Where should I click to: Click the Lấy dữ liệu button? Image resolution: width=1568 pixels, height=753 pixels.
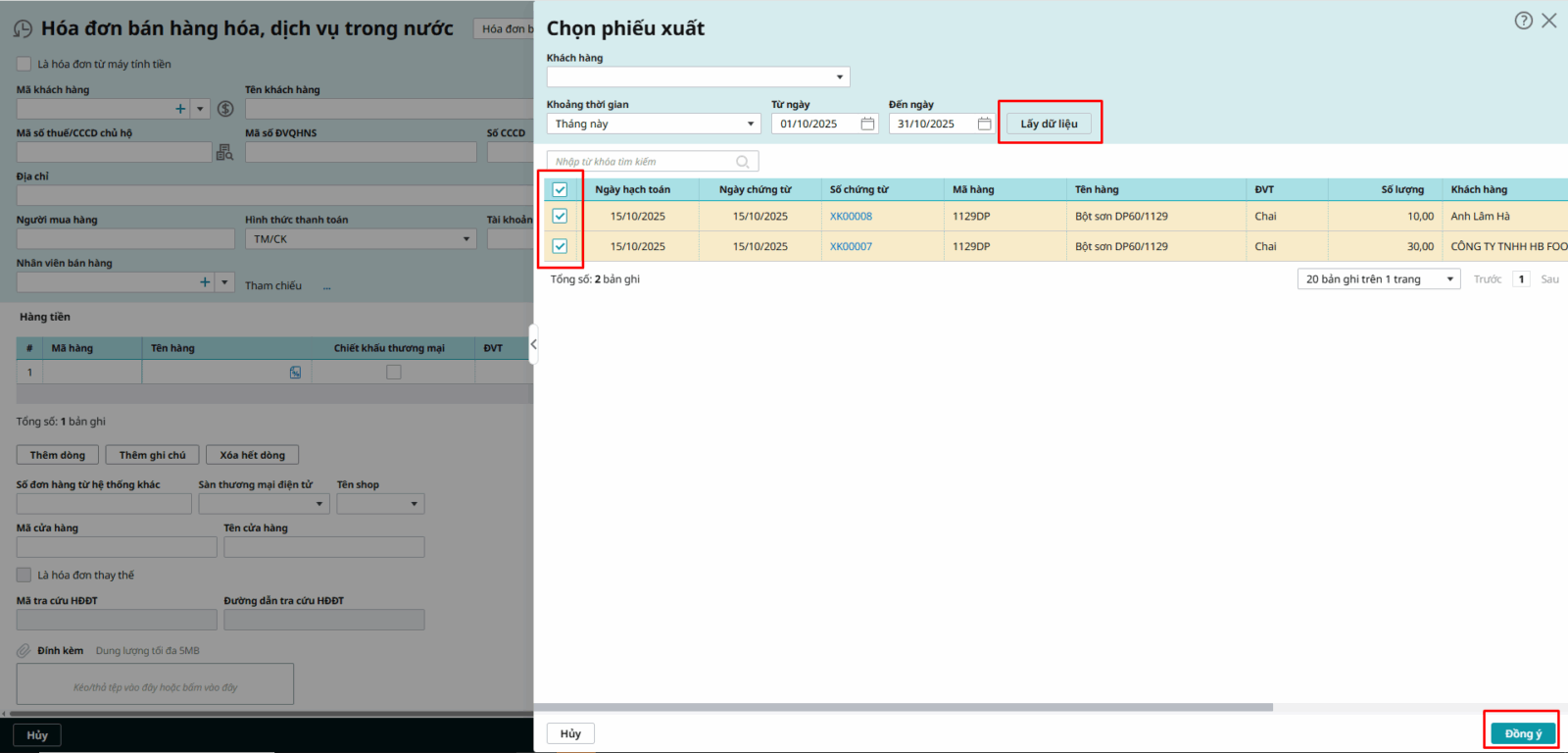click(1049, 124)
